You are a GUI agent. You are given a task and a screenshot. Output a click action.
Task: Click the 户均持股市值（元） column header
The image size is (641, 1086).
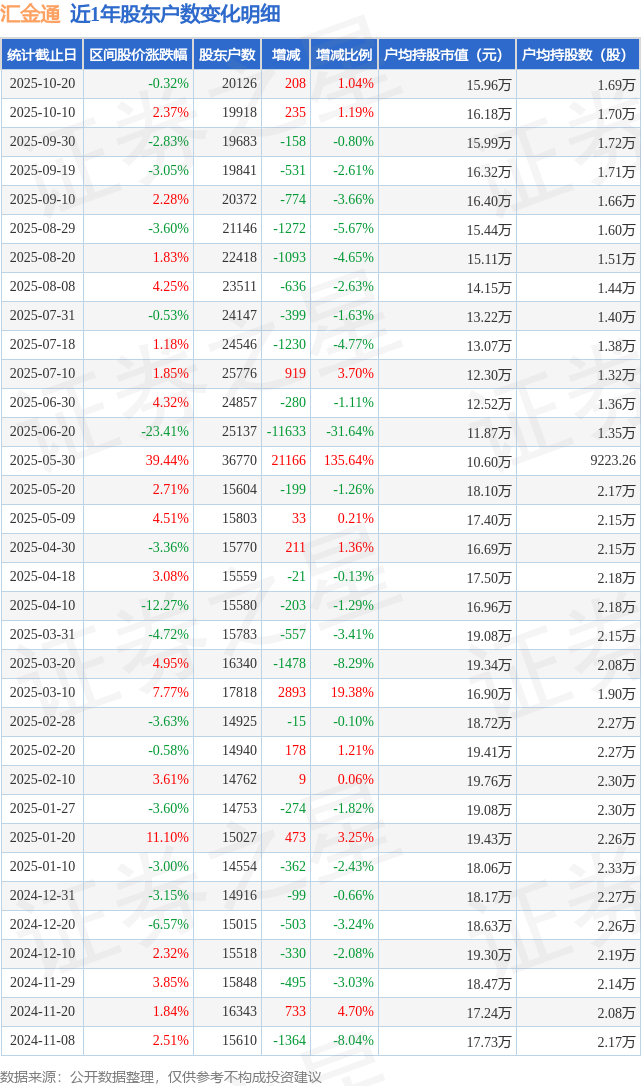point(447,55)
